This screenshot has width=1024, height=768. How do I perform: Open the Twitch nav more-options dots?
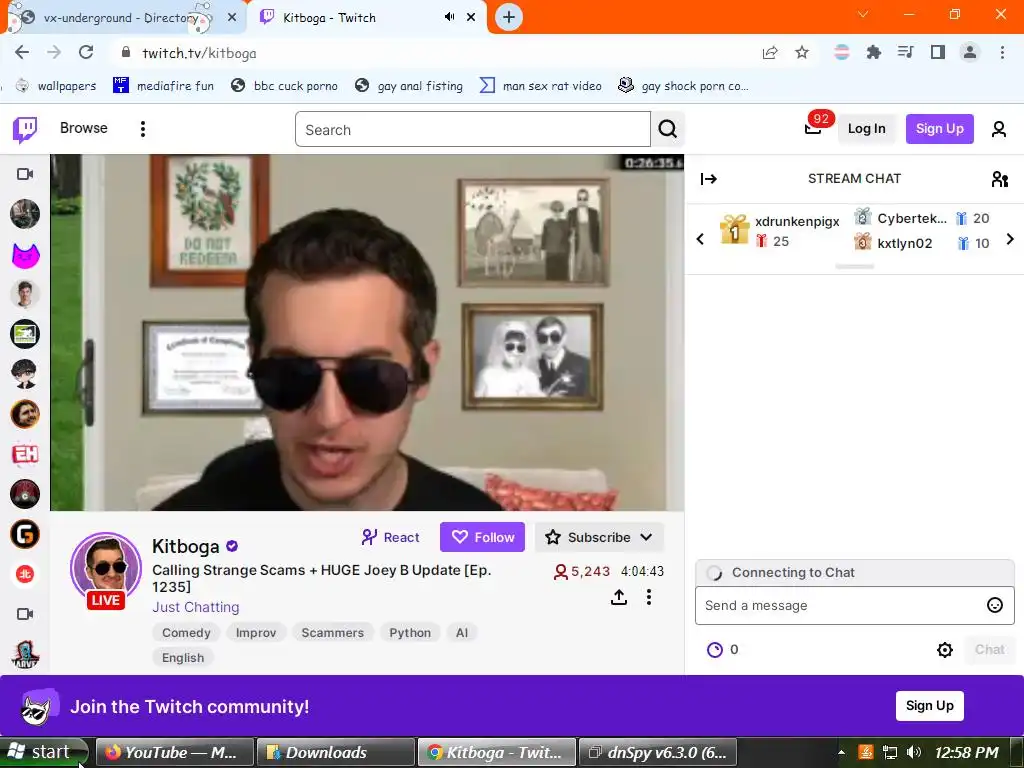tap(142, 129)
